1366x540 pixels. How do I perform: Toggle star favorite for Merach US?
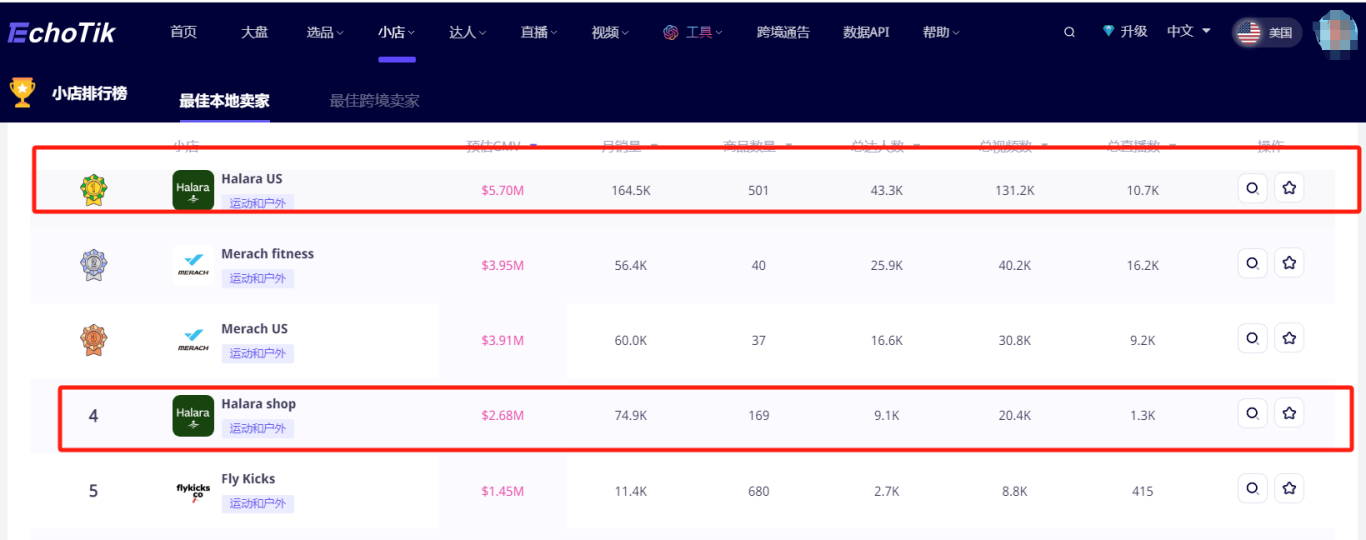[x=1289, y=338]
